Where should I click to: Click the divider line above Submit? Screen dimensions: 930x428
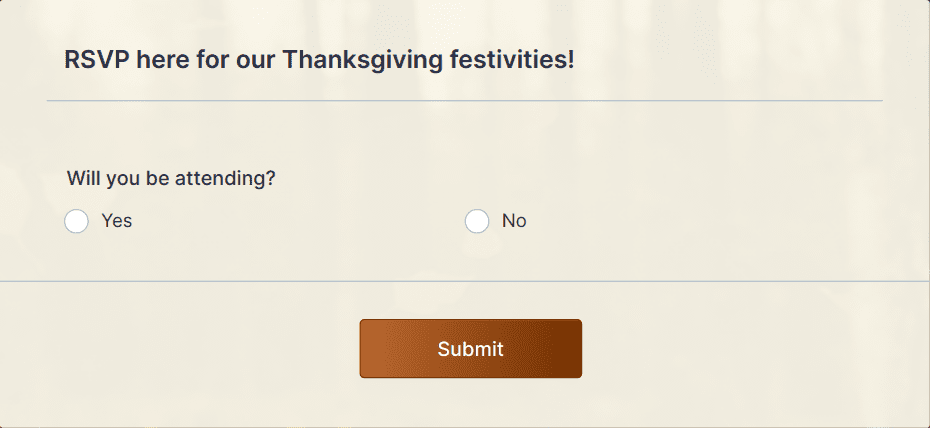coord(465,281)
